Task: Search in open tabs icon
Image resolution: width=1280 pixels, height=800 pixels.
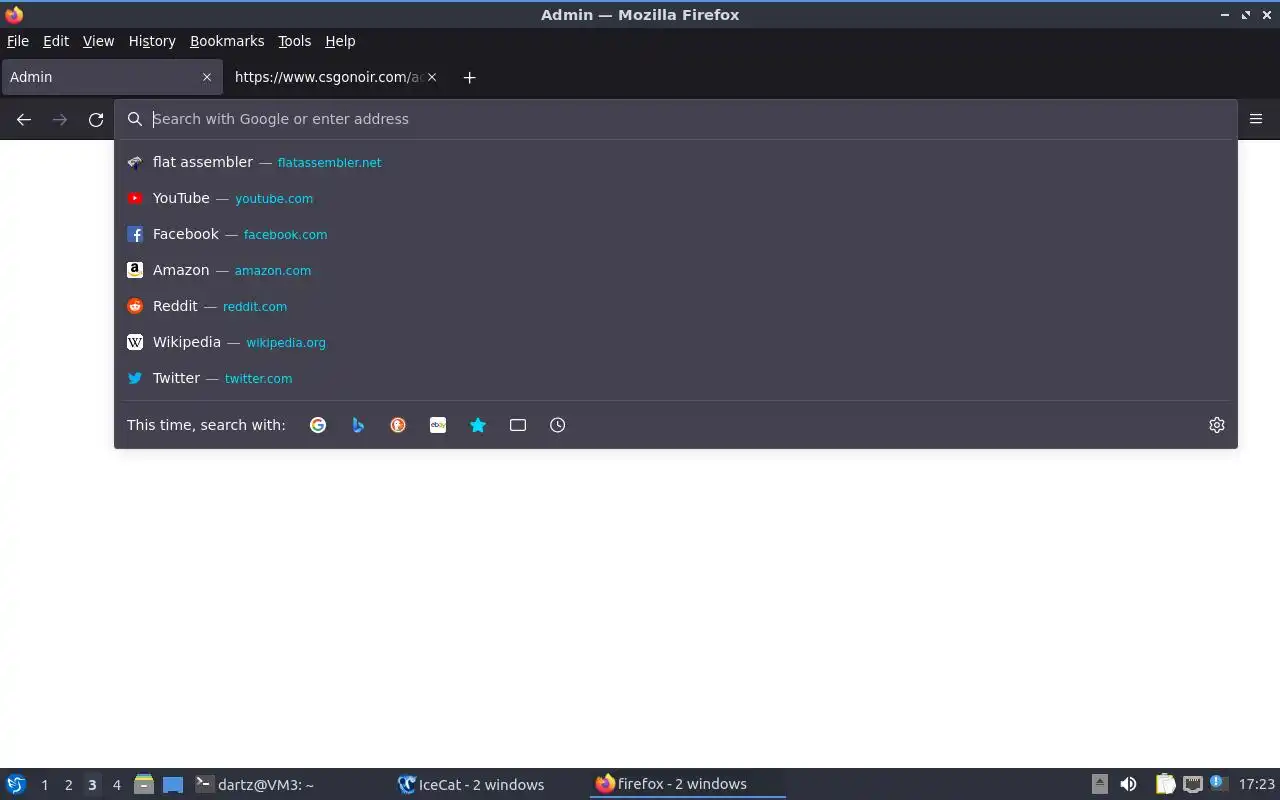Action: click(518, 425)
